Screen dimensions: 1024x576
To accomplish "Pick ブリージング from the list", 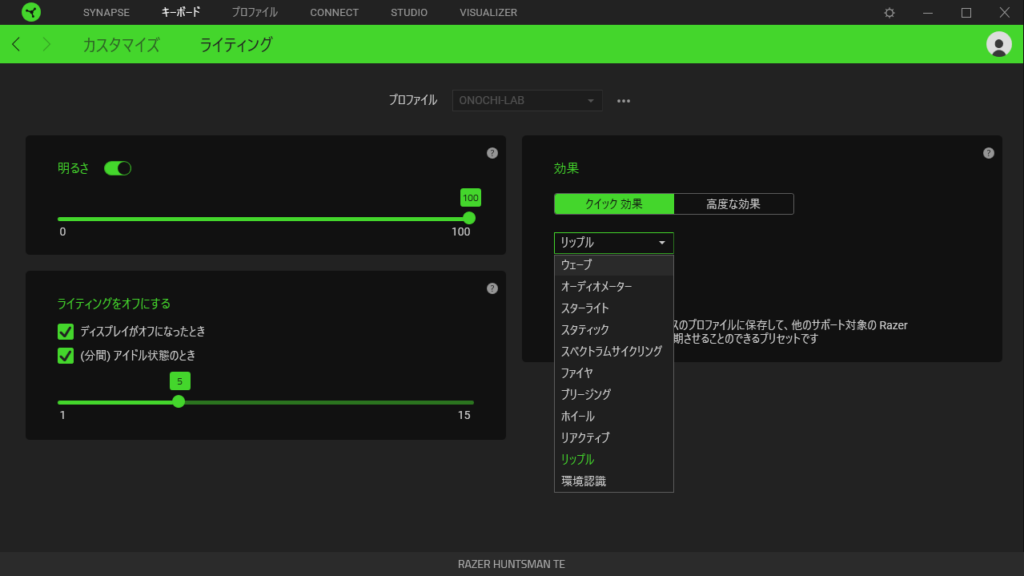I will (x=614, y=394).
